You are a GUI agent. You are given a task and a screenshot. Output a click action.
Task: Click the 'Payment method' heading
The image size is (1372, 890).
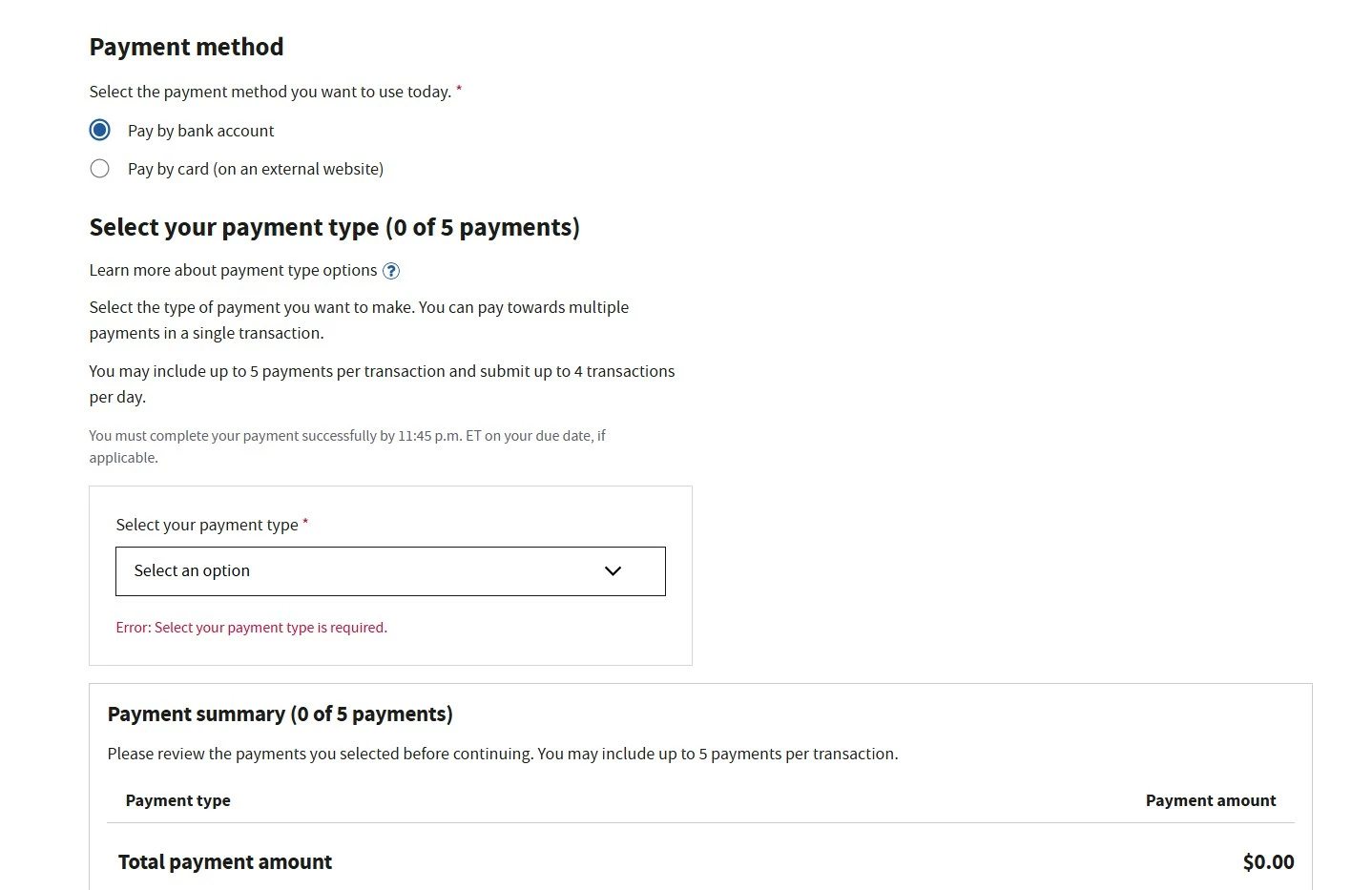(x=186, y=47)
